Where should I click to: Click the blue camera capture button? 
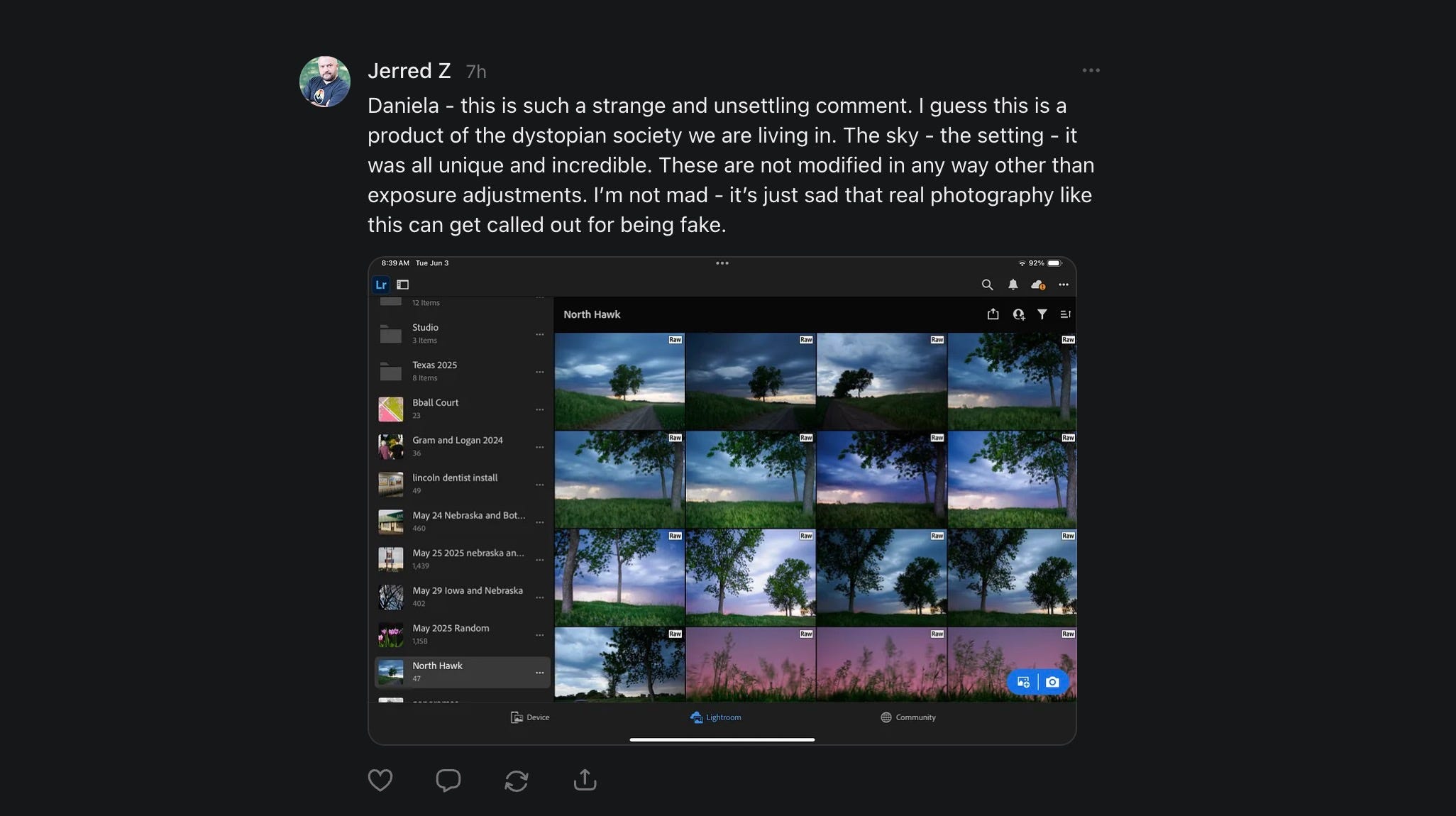coord(1052,682)
